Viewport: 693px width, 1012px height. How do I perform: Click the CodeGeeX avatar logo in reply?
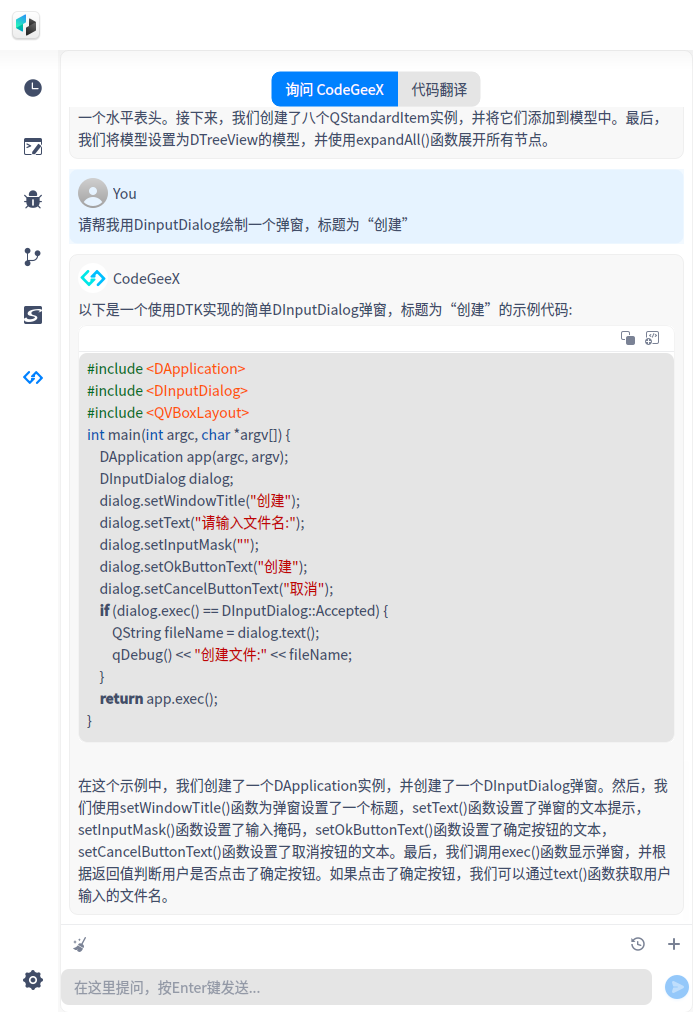[x=93, y=278]
